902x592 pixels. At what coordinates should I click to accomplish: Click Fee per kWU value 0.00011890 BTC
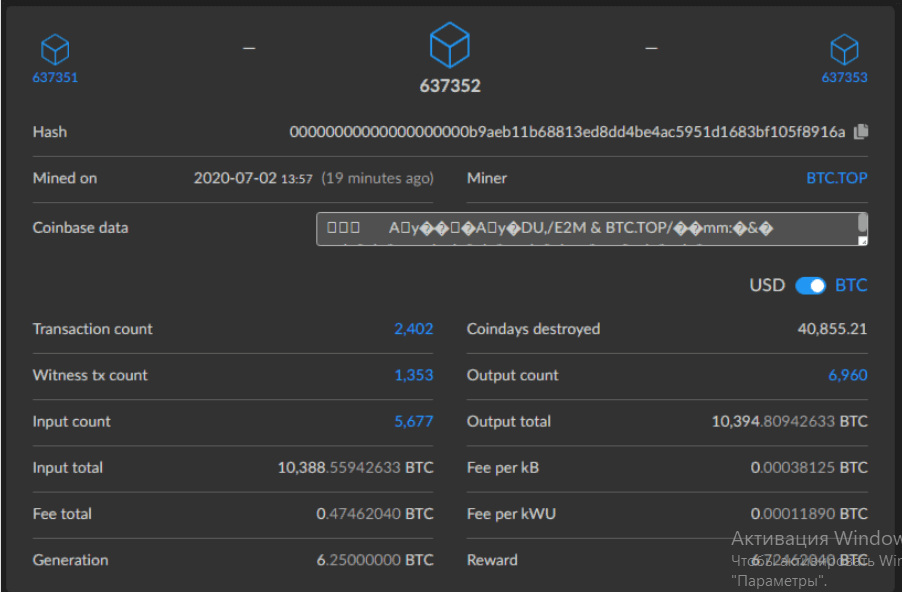click(809, 514)
